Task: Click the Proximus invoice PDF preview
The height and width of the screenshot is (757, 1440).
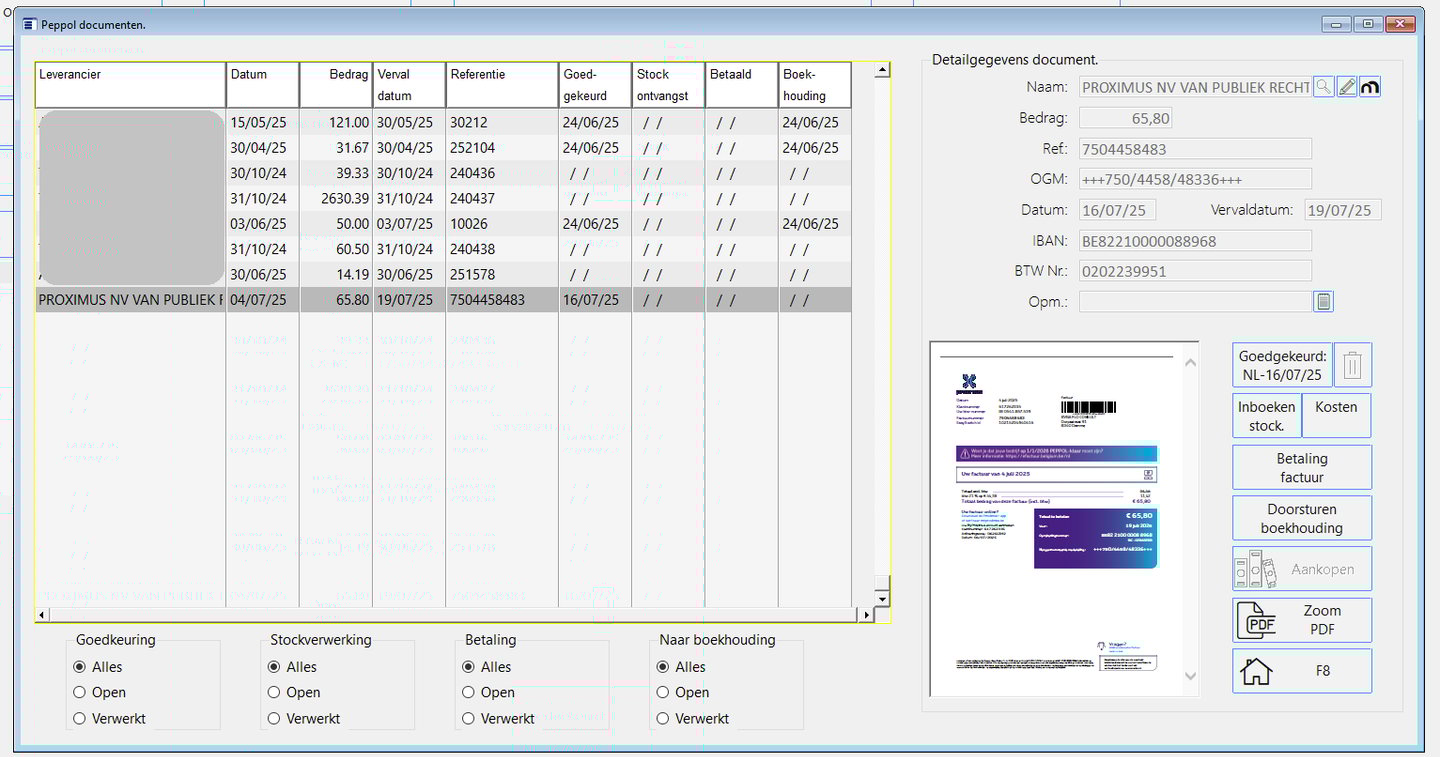Action: point(1056,519)
